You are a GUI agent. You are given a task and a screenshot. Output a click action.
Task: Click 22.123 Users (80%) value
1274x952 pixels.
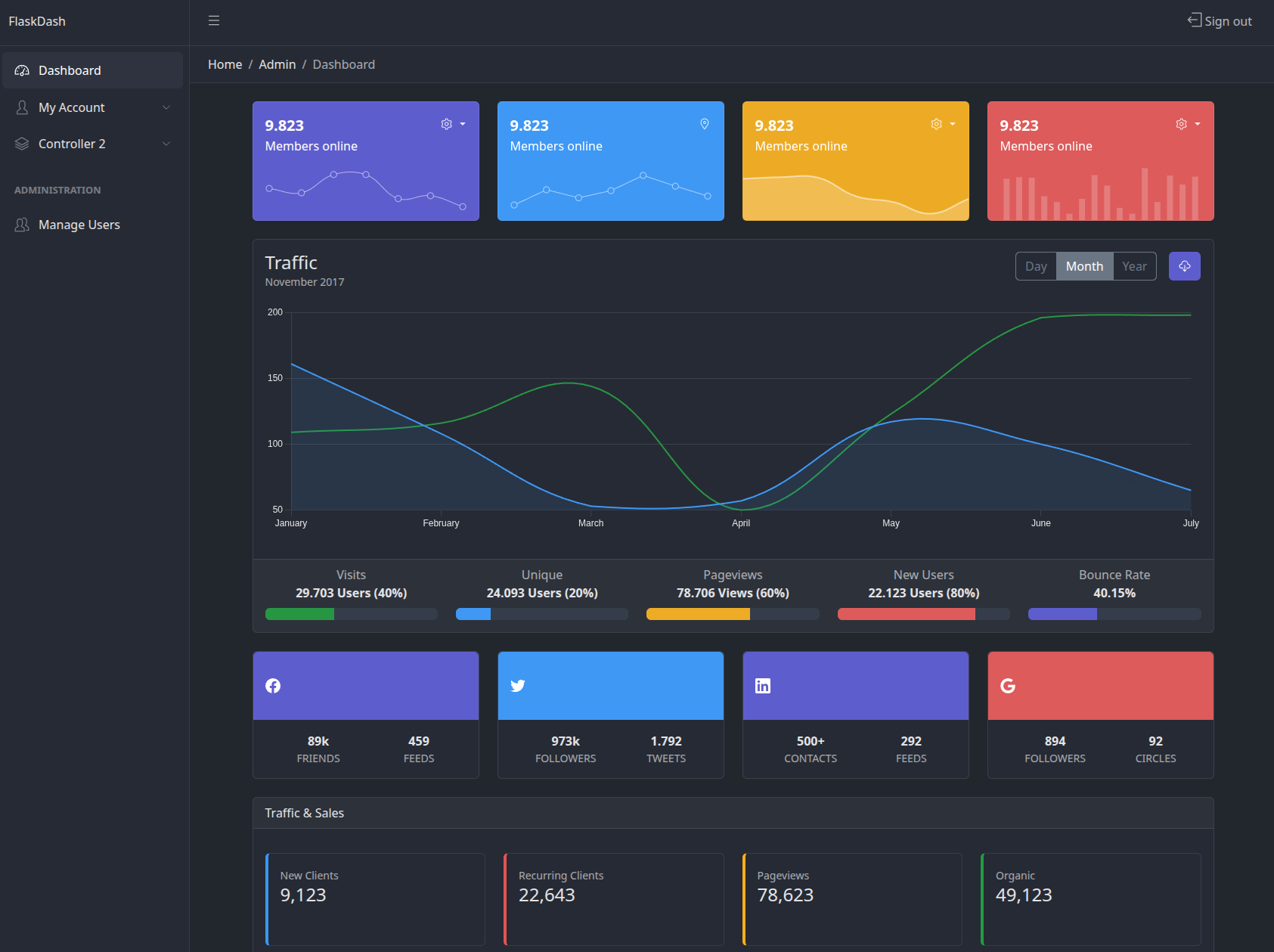[924, 593]
